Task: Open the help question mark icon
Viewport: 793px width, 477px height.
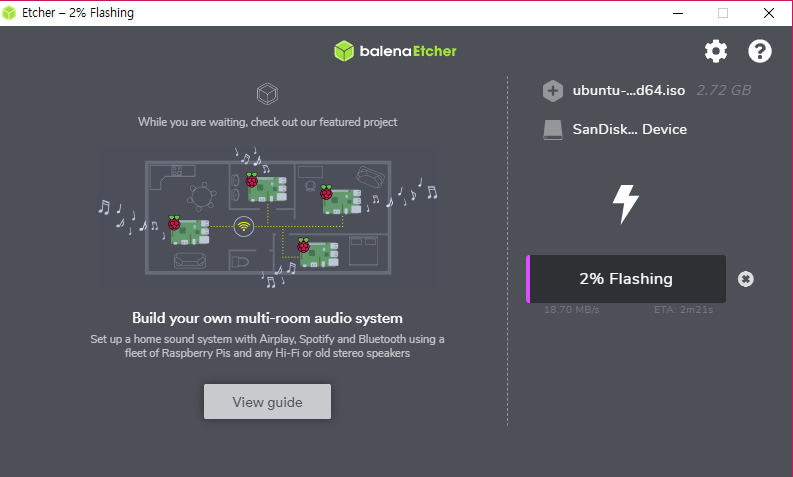Action: coord(760,51)
